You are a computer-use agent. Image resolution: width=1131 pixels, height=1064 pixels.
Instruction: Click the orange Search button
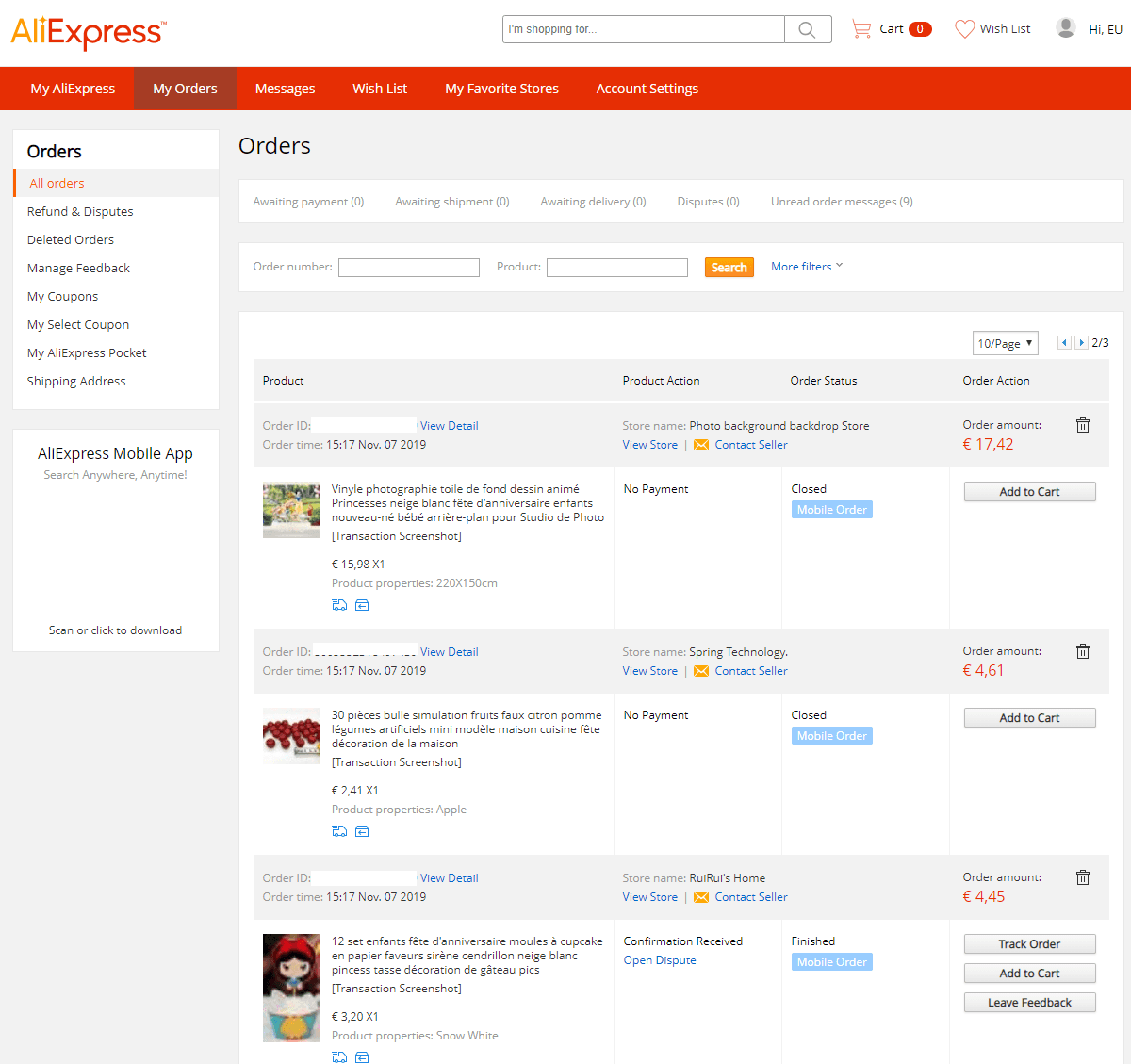pos(729,268)
